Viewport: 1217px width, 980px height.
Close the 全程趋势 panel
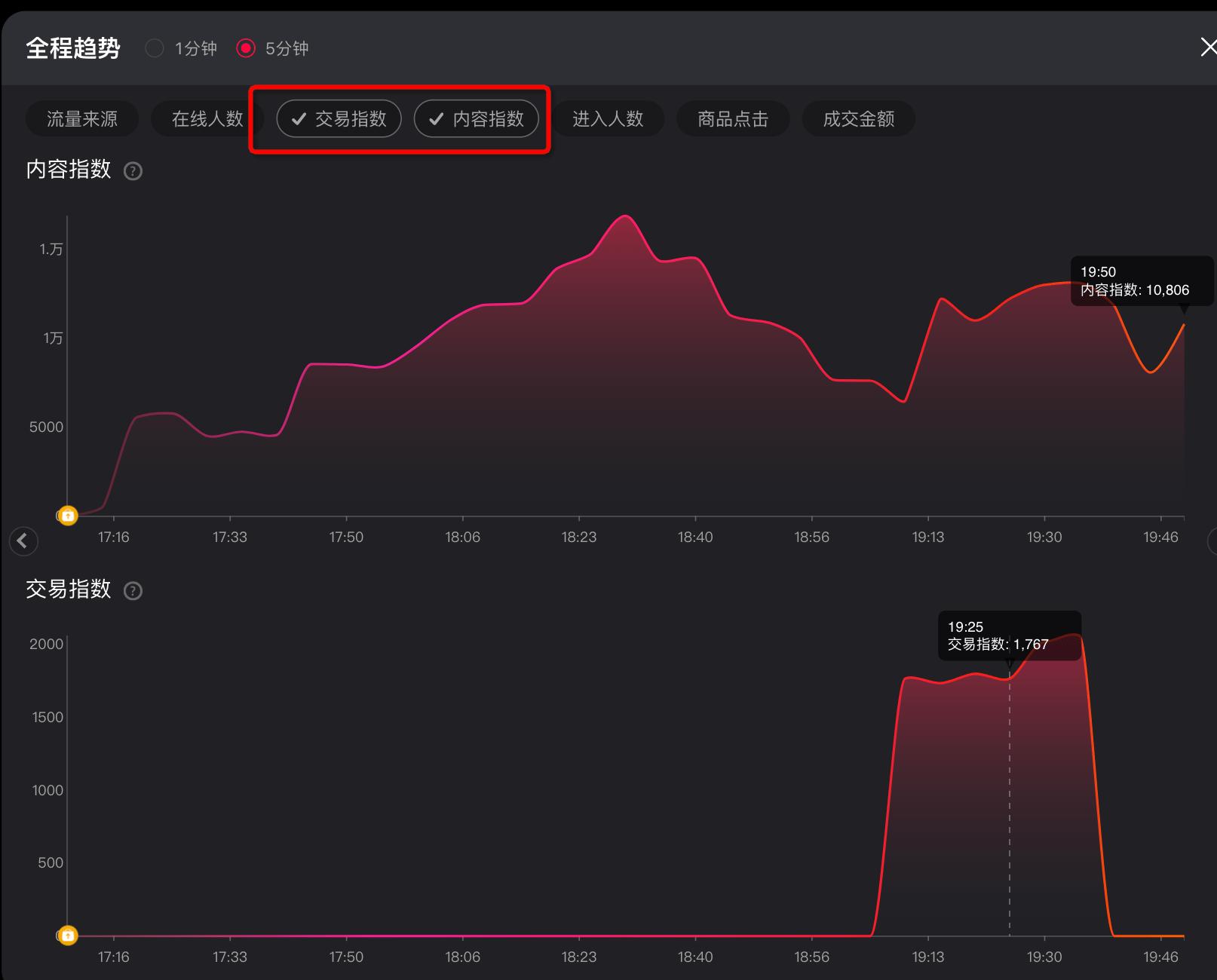[1208, 48]
